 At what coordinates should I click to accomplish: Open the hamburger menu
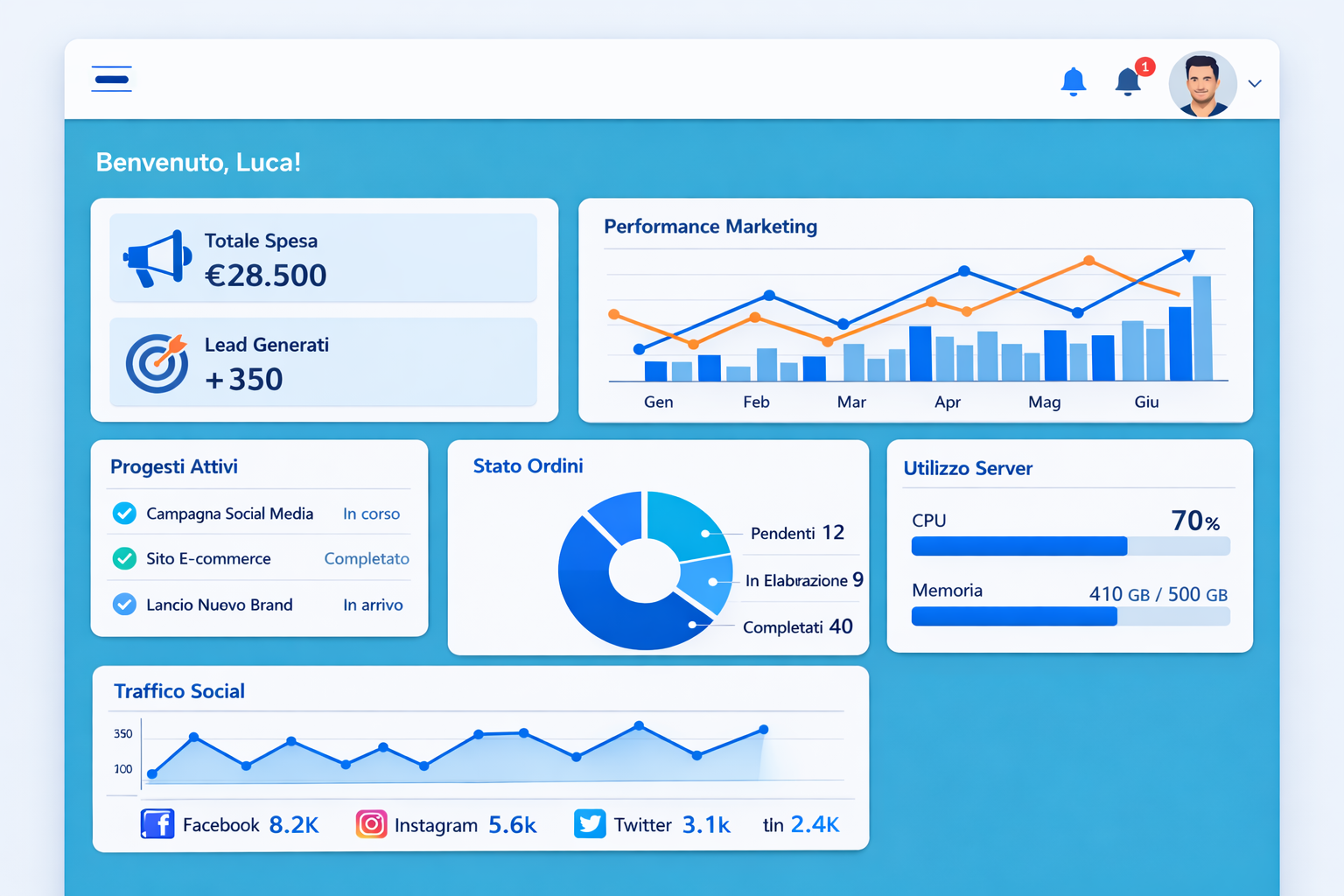[x=111, y=79]
